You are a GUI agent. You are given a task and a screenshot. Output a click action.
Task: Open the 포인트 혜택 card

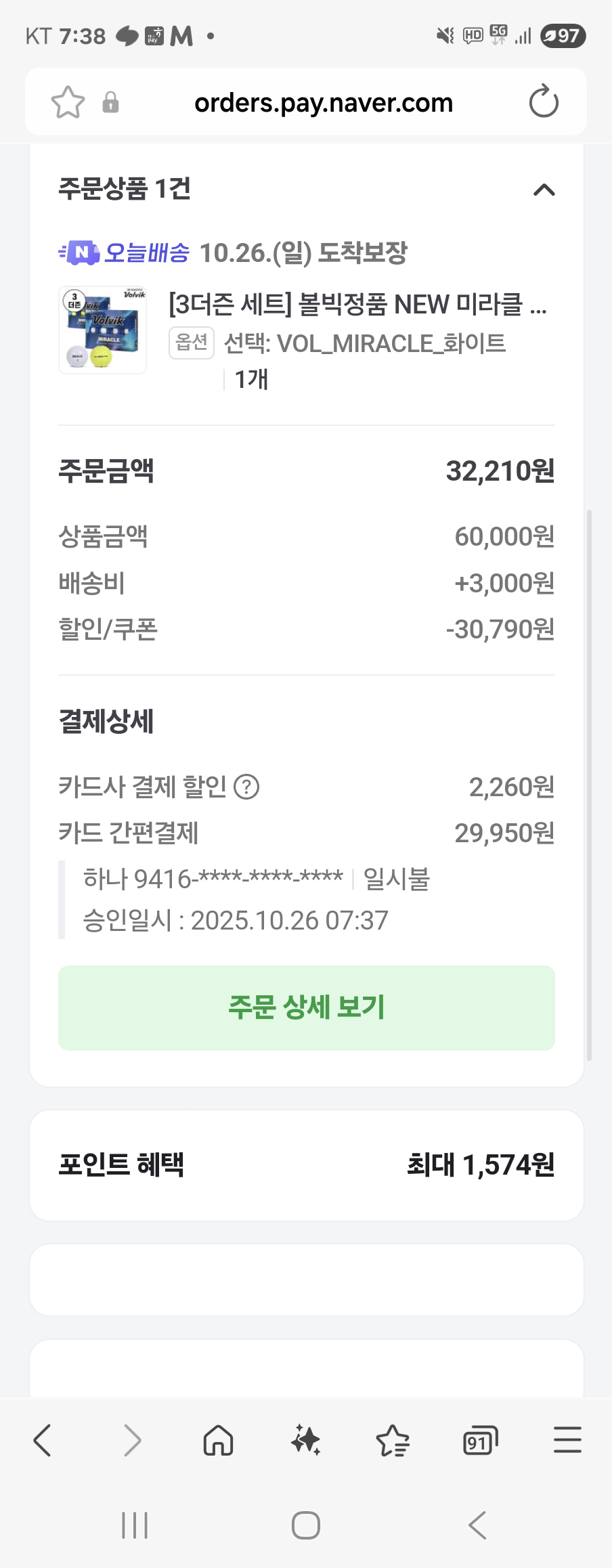coord(306,1164)
